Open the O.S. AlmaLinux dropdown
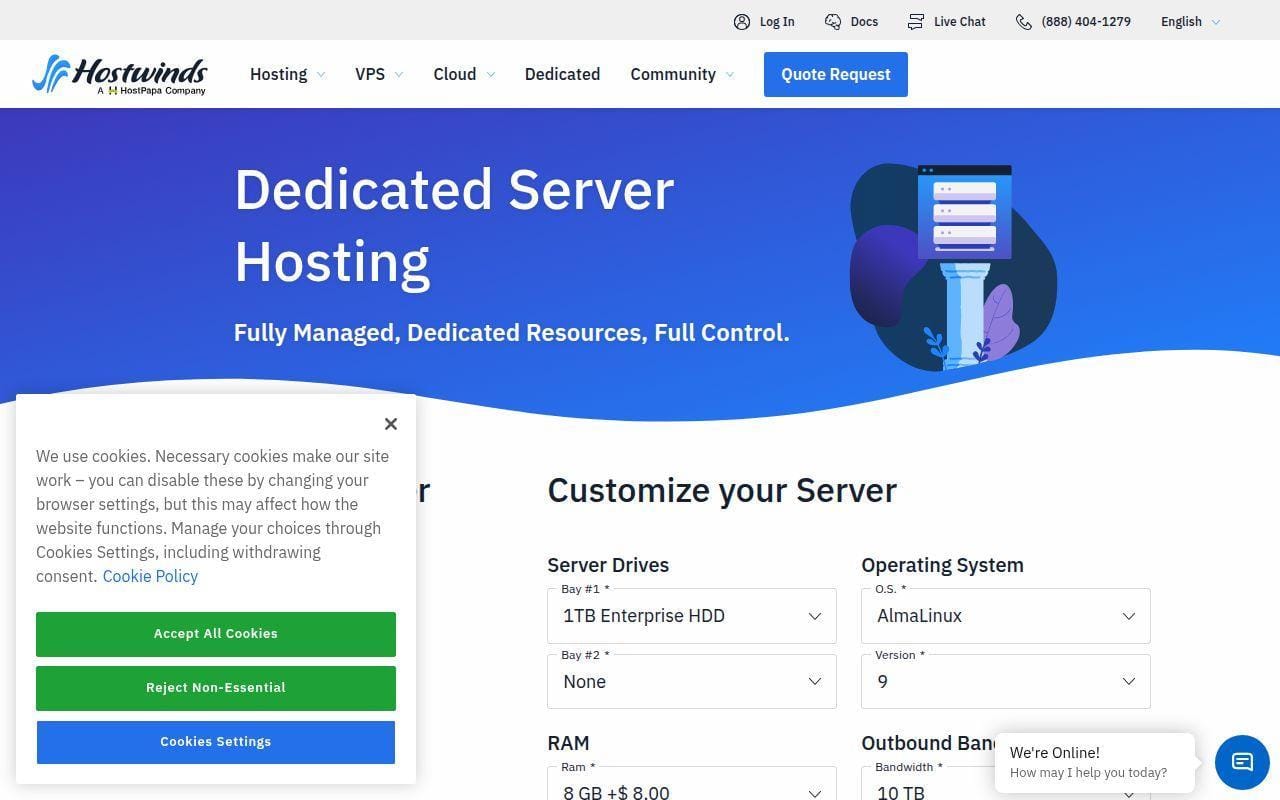 tap(1006, 616)
